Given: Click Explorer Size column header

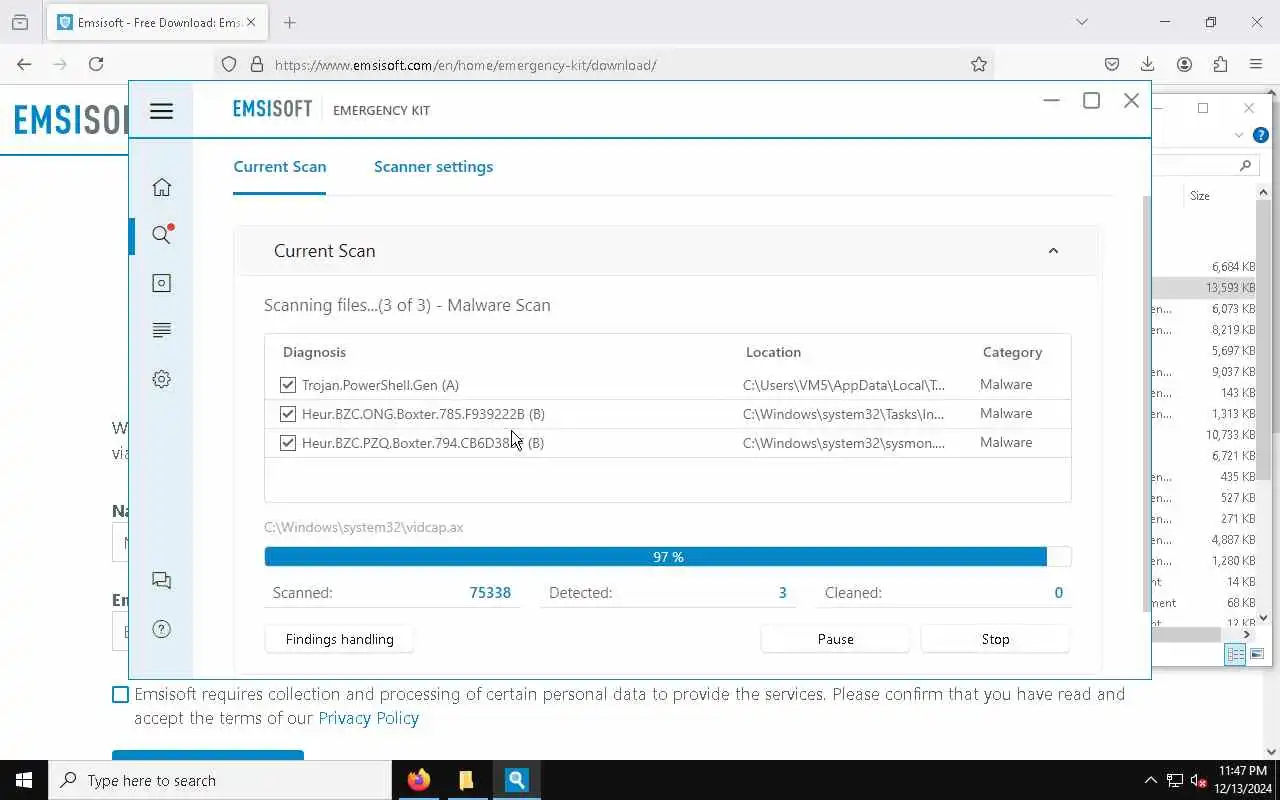Looking at the screenshot, I should 1200,196.
